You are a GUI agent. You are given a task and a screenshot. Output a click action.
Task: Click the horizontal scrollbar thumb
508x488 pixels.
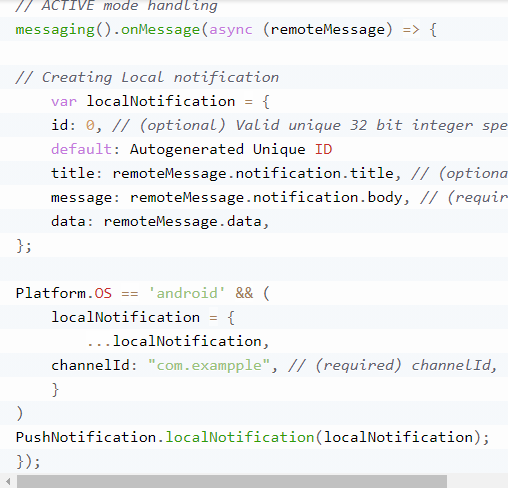pos(232,482)
